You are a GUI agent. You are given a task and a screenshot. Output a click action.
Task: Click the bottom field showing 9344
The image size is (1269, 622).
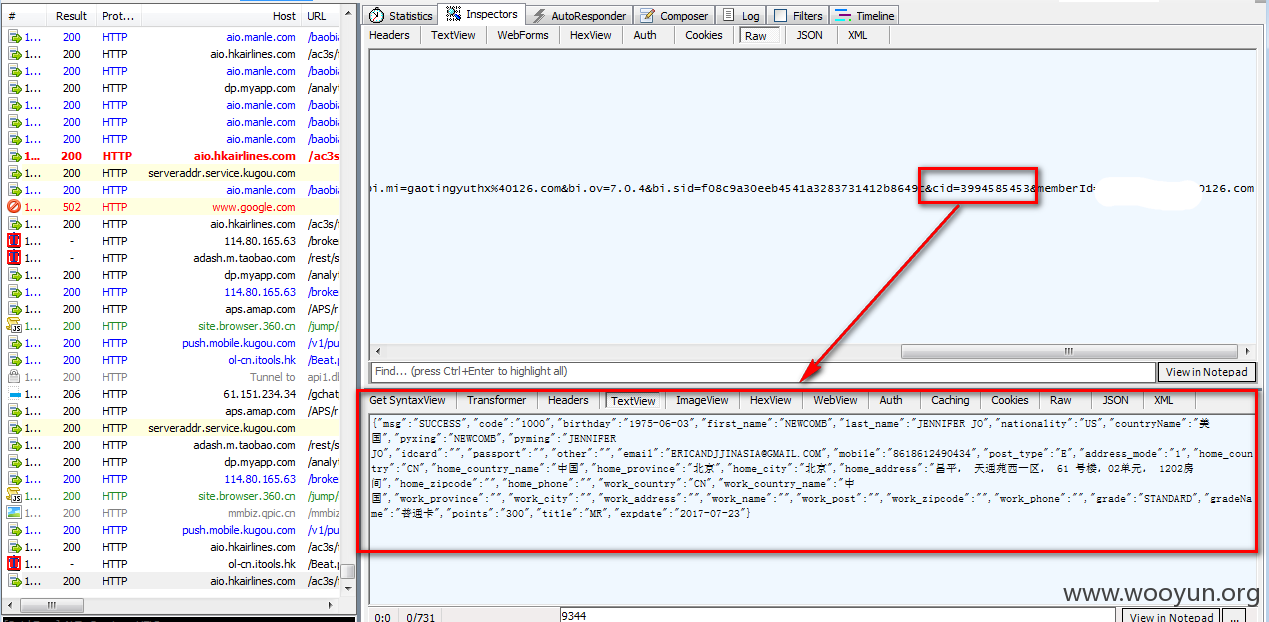[x=838, y=617]
